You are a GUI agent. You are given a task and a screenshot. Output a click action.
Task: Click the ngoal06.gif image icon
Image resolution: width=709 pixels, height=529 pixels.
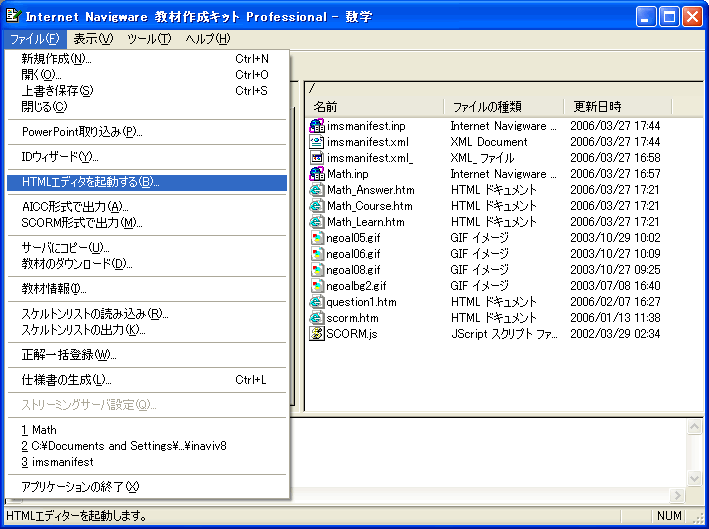tap(317, 254)
